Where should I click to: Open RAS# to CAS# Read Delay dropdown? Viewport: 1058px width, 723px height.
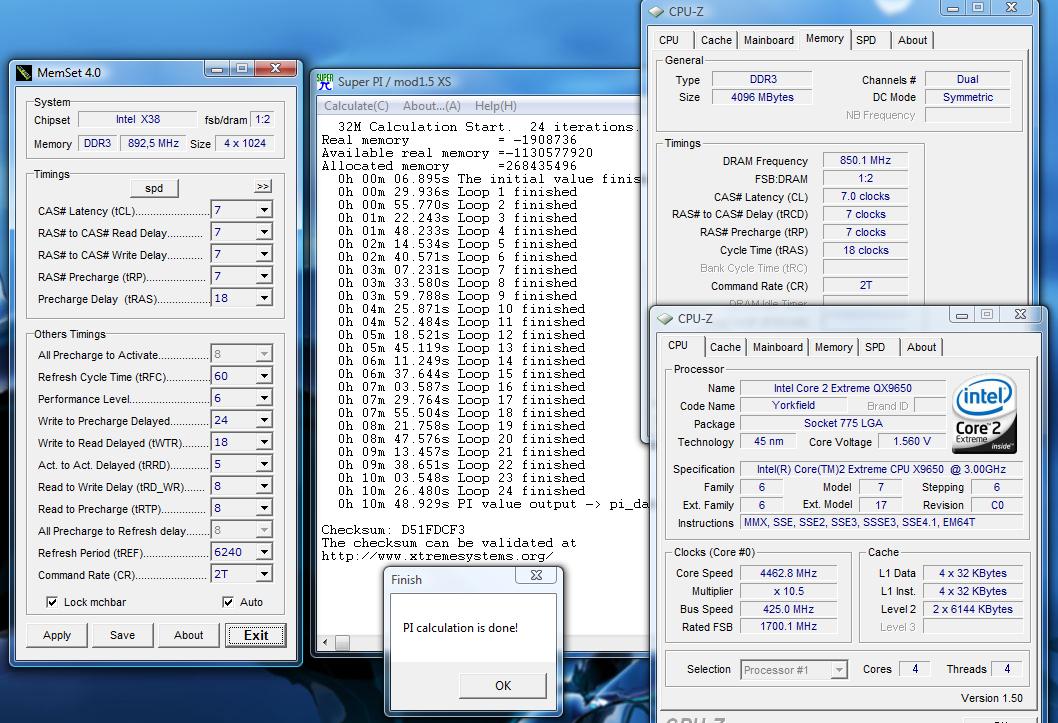coord(264,232)
